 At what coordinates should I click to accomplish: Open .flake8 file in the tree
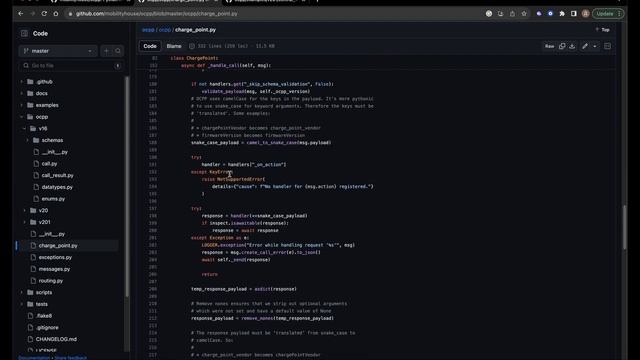click(44, 316)
